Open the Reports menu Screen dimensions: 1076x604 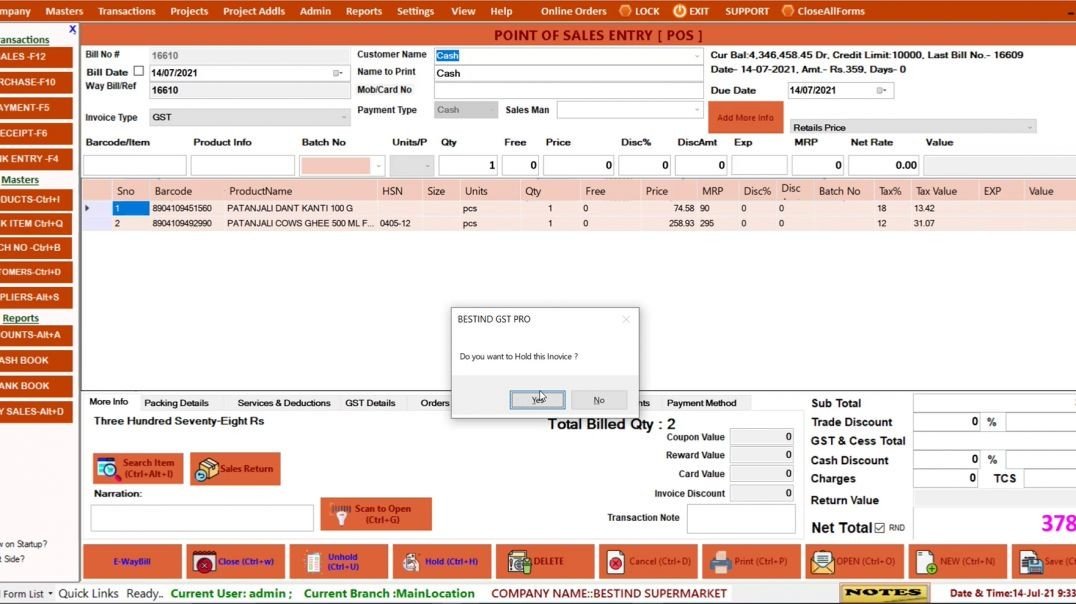[363, 11]
